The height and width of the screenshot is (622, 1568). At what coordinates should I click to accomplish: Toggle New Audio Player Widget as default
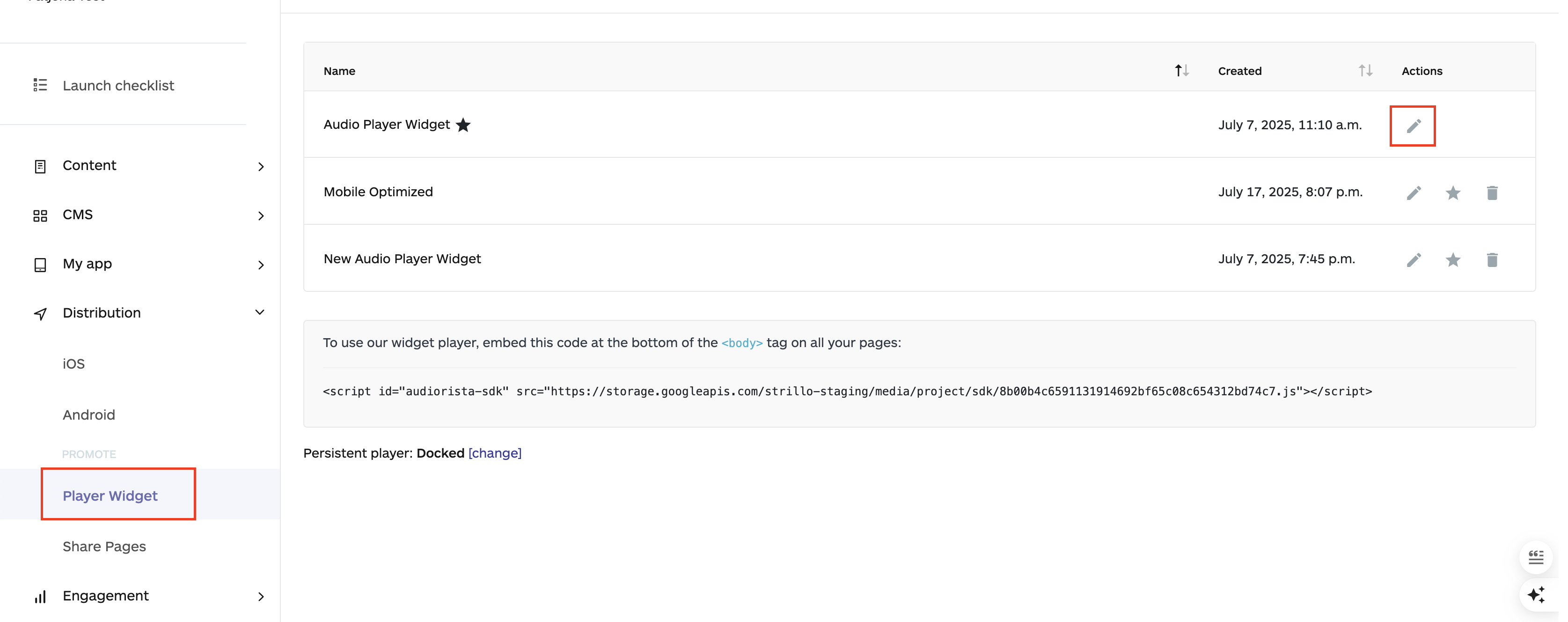[x=1453, y=259]
